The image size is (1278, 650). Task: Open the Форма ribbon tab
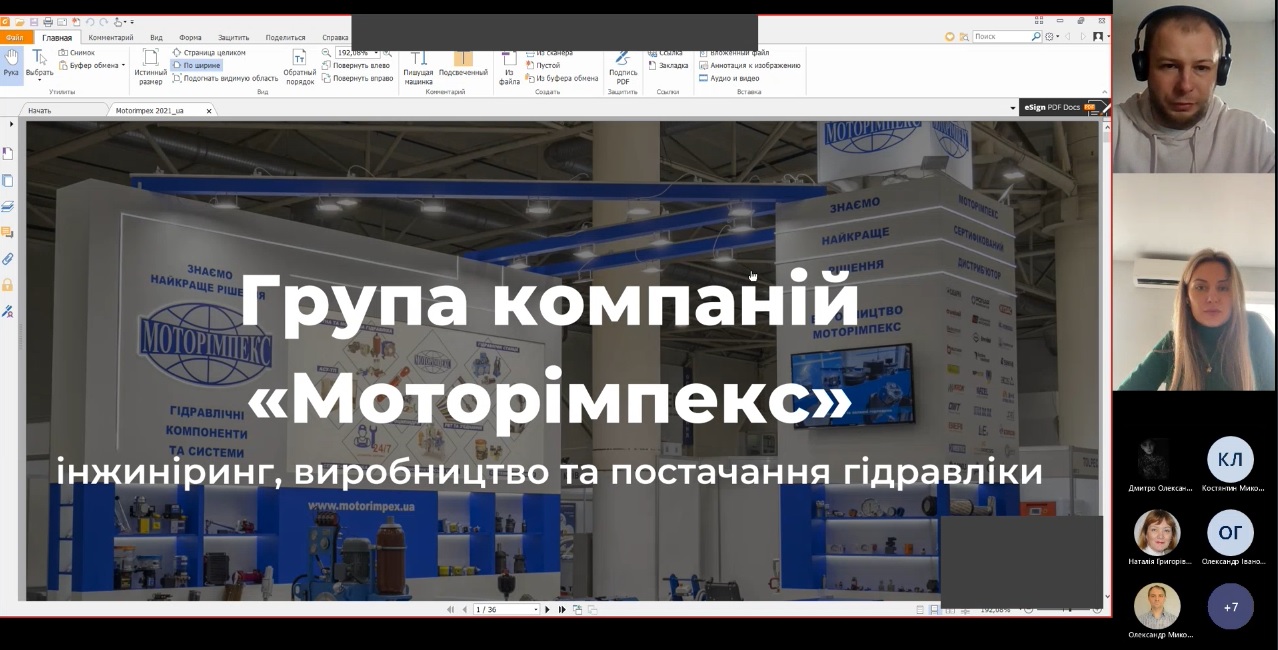pos(190,37)
